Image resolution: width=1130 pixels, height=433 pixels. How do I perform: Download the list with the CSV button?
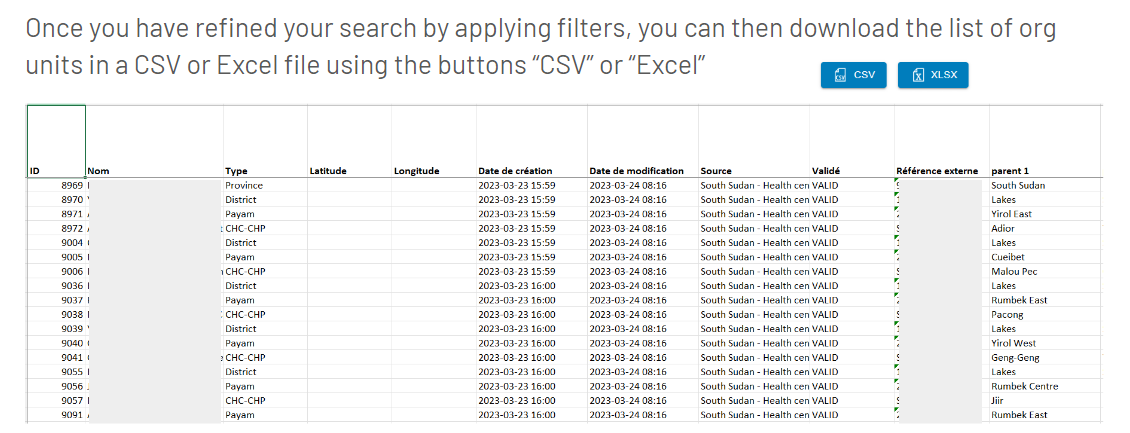tap(853, 75)
